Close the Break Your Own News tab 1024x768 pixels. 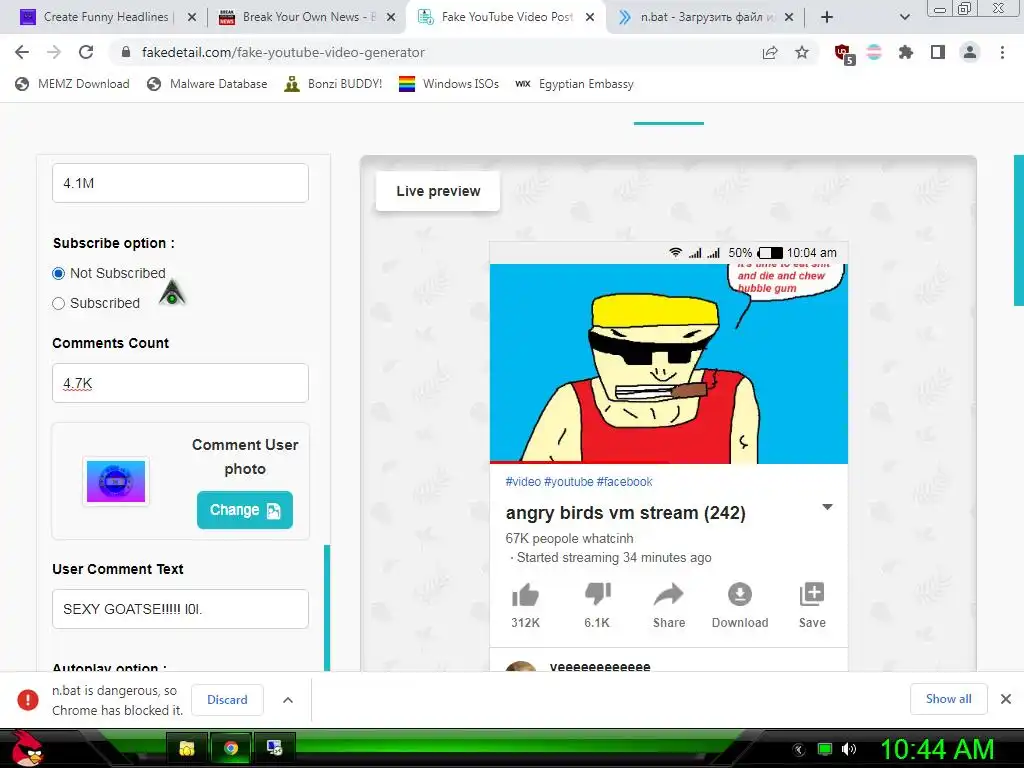391,17
